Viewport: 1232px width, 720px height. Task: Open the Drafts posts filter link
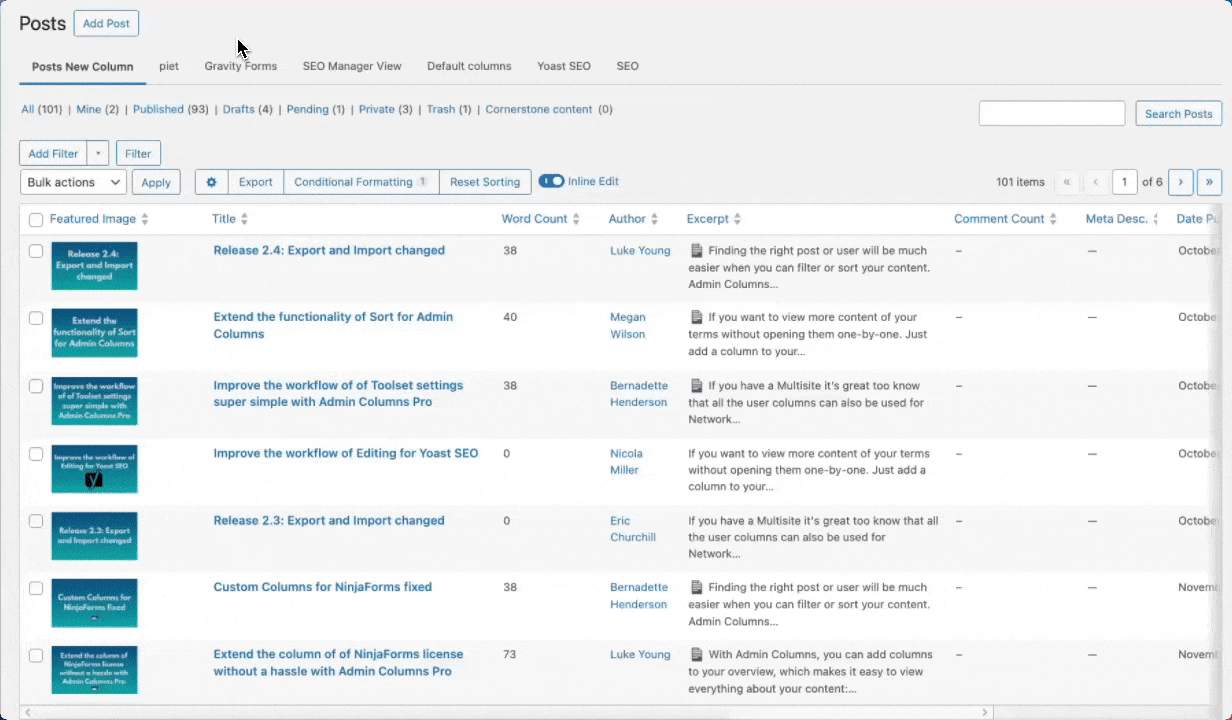tap(238, 109)
